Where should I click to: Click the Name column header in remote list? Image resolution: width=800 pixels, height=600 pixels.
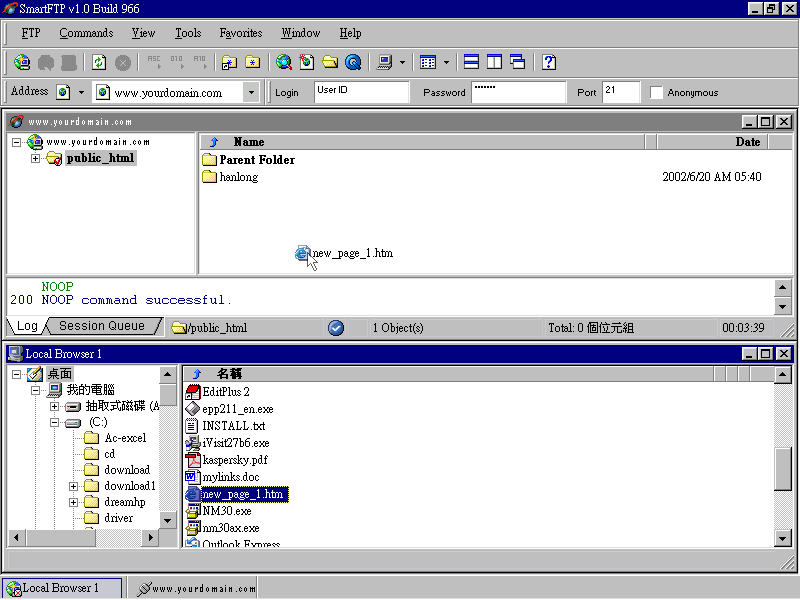tap(422, 142)
